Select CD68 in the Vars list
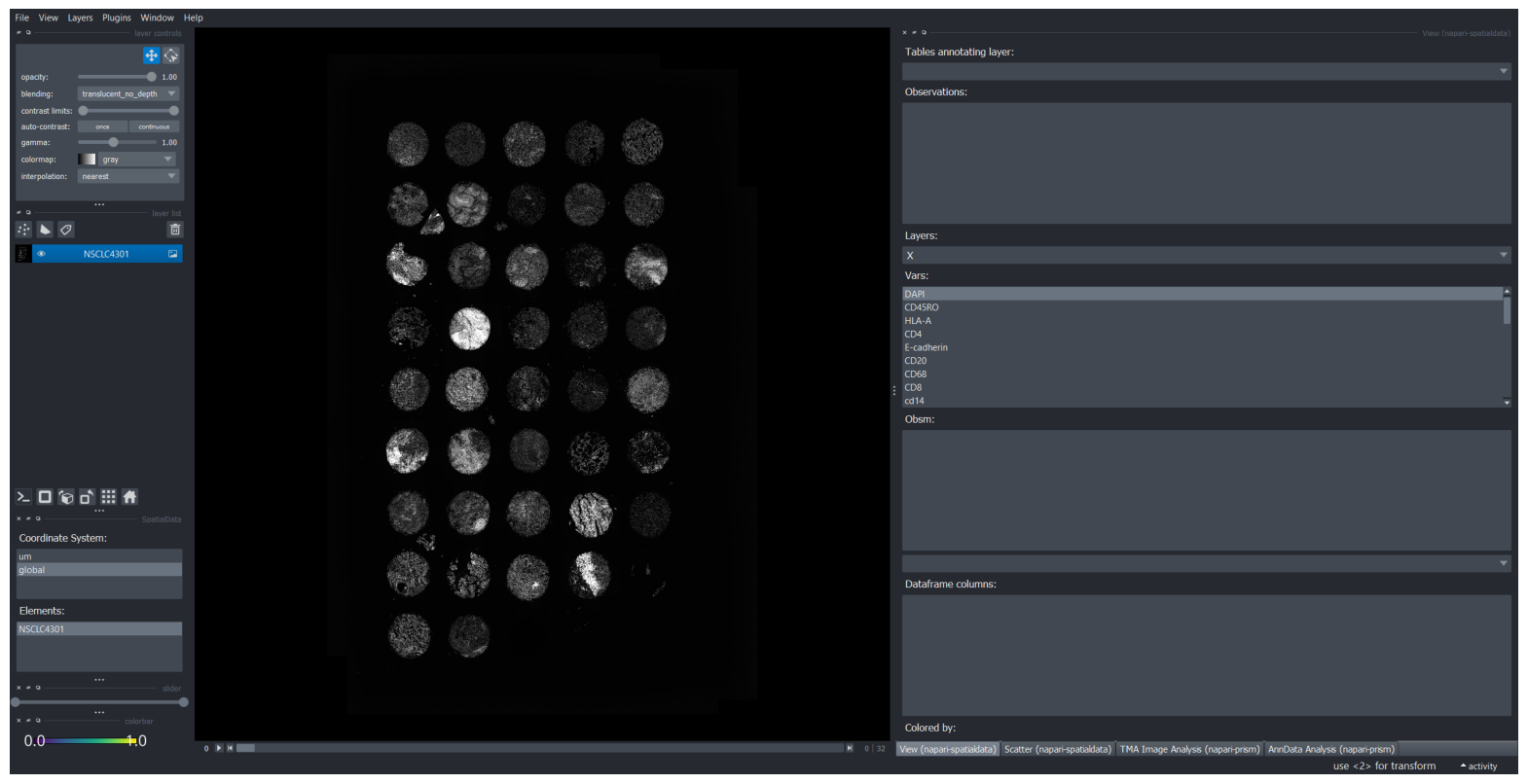This screenshot has height=784, width=1528. click(x=1202, y=374)
